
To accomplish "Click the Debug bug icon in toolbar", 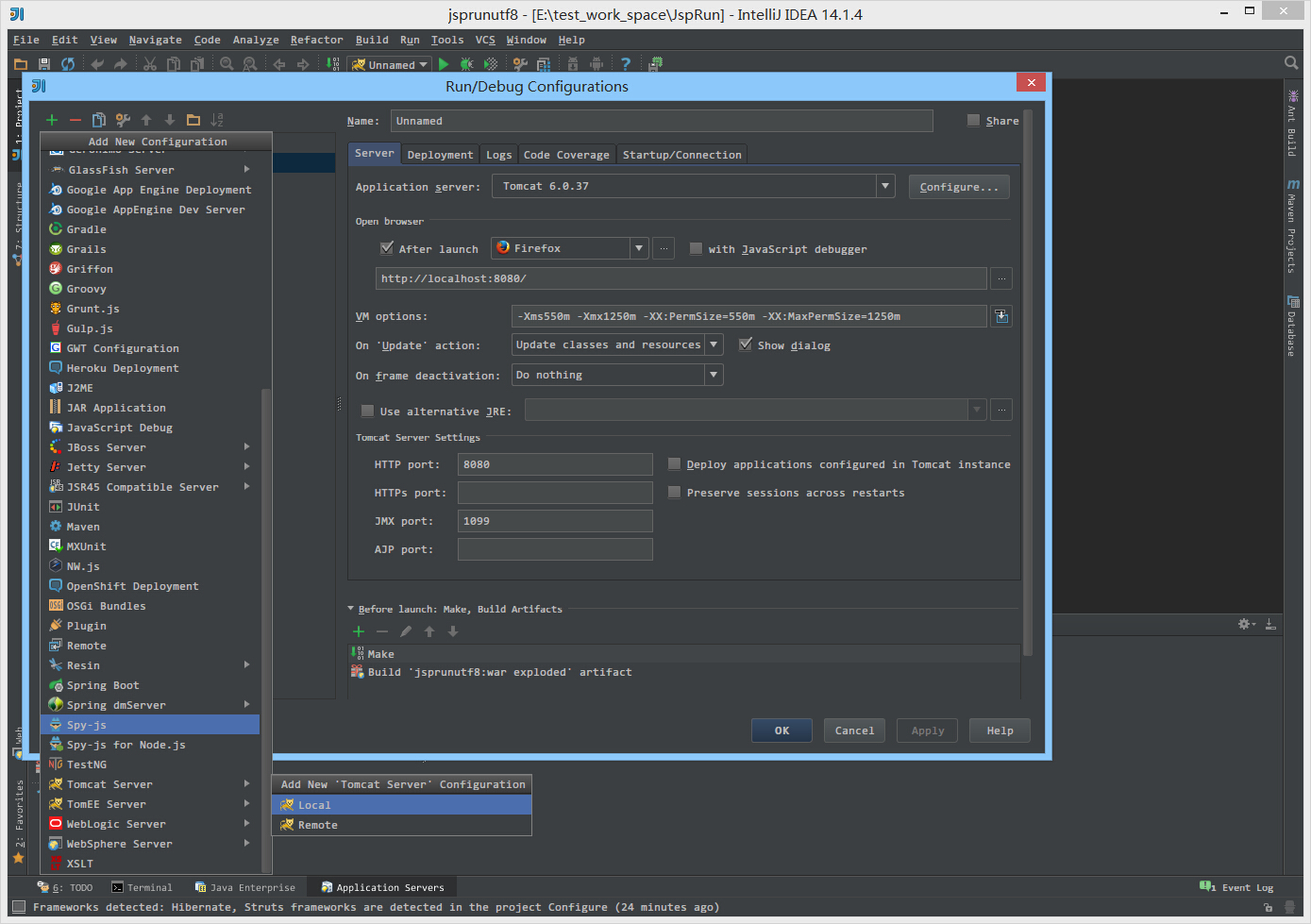I will click(466, 64).
